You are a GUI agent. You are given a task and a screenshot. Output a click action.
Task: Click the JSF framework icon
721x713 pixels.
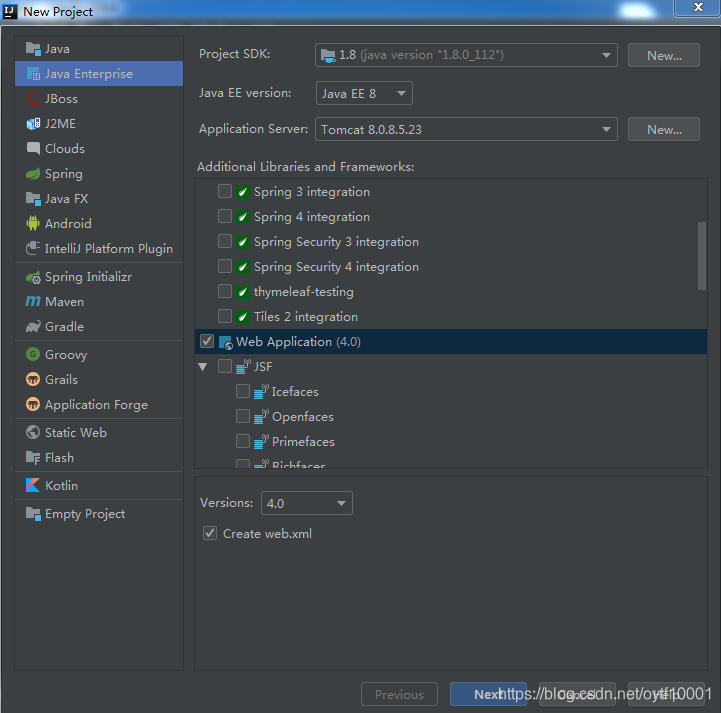(x=243, y=367)
